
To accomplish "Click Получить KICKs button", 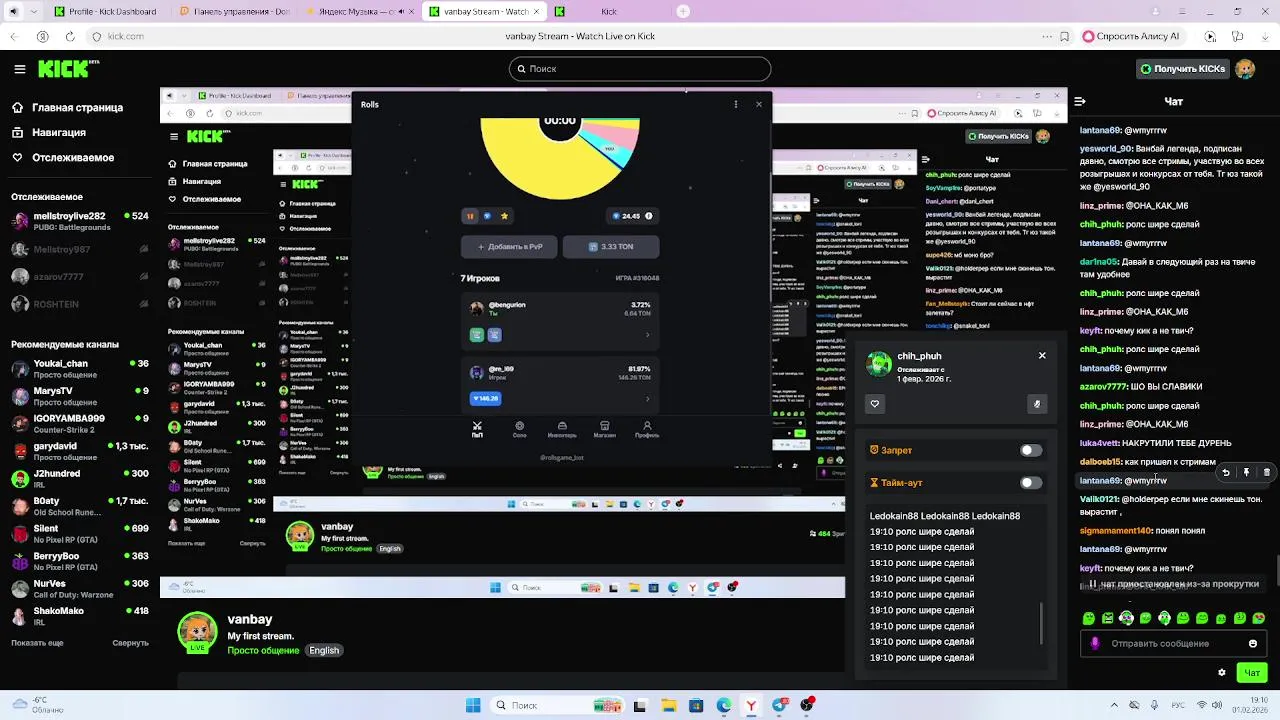I will pos(1182,69).
